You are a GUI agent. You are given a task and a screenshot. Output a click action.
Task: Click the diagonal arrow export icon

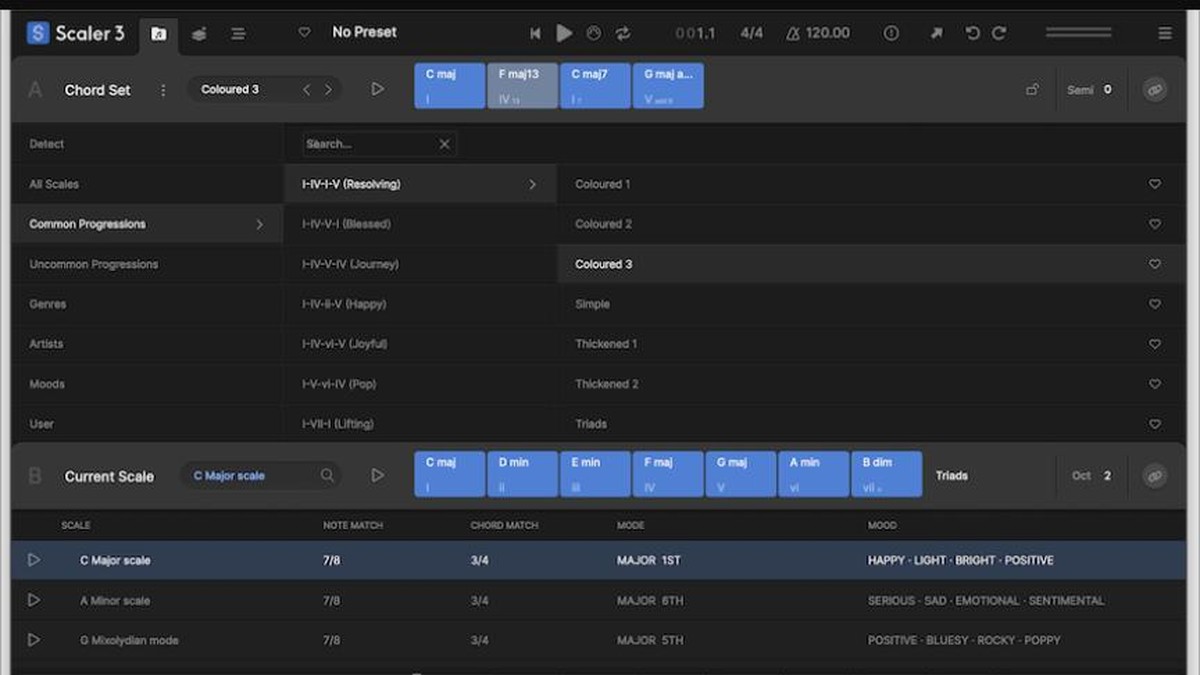[x=936, y=33]
